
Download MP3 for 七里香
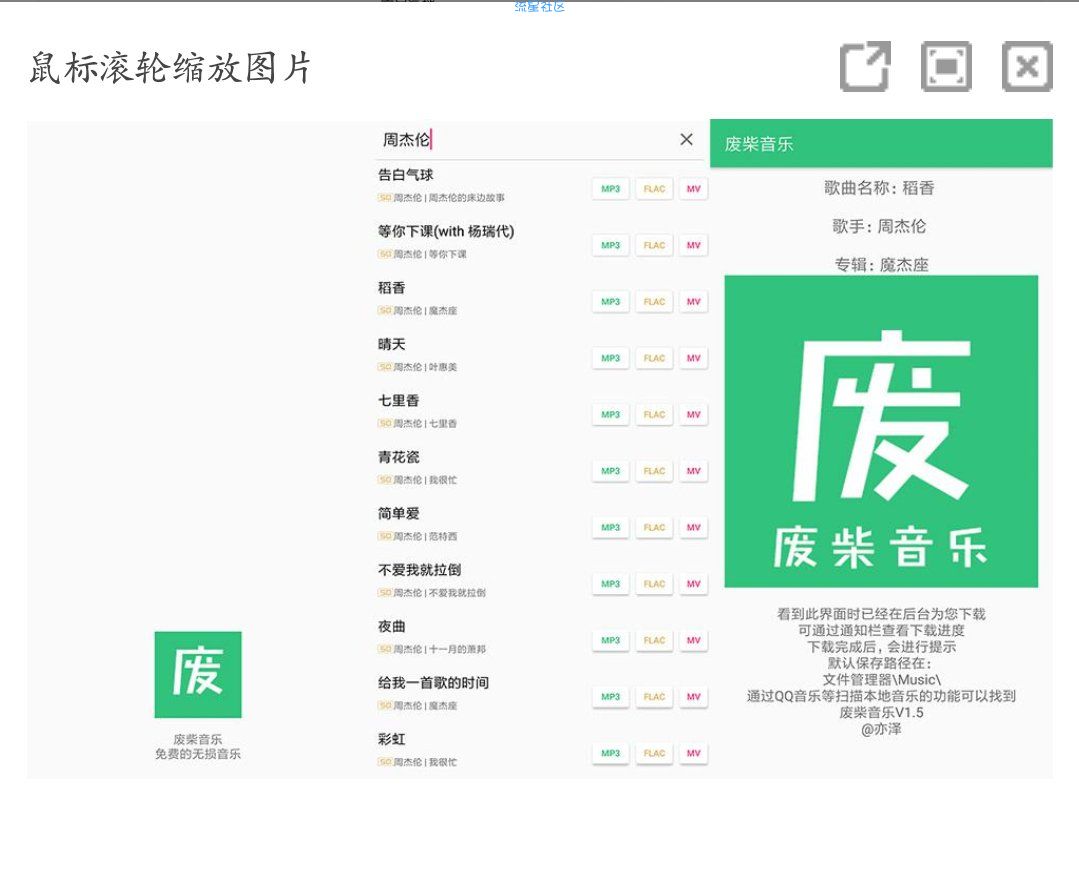click(x=610, y=414)
